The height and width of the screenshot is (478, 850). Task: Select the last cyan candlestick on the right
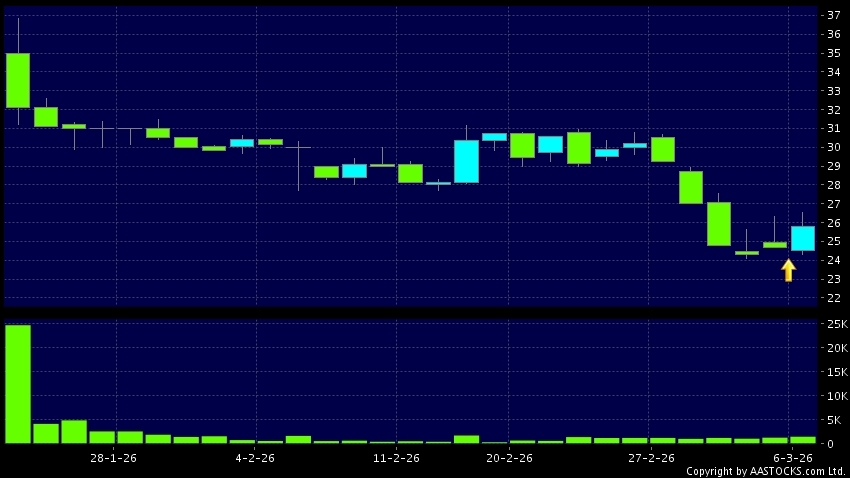(x=803, y=238)
